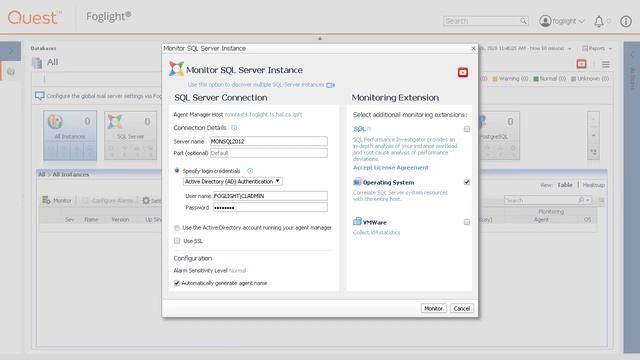Click the Accept License Agreement link
640x360 pixels.
[x=391, y=167]
